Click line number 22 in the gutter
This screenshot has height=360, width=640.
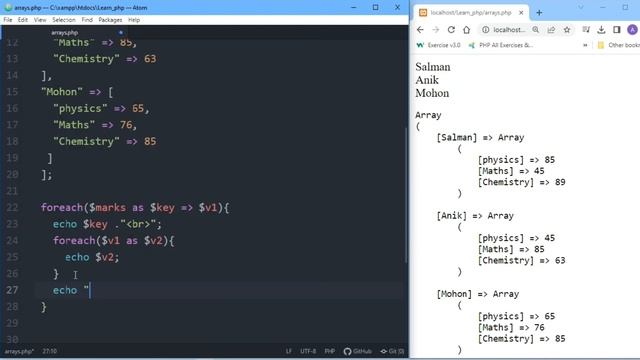click(12, 207)
